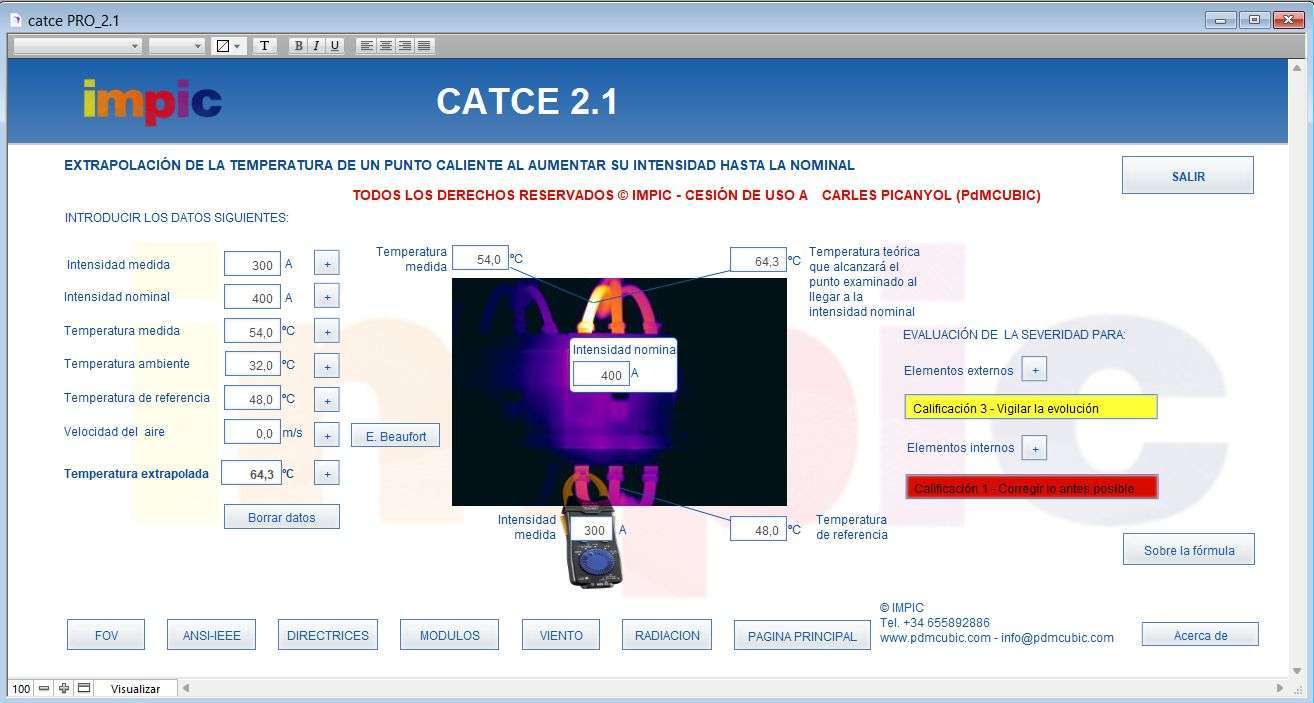Apply left alignment from the toolbar
Image resolution: width=1314 pixels, height=703 pixels.
pyautogui.click(x=365, y=45)
